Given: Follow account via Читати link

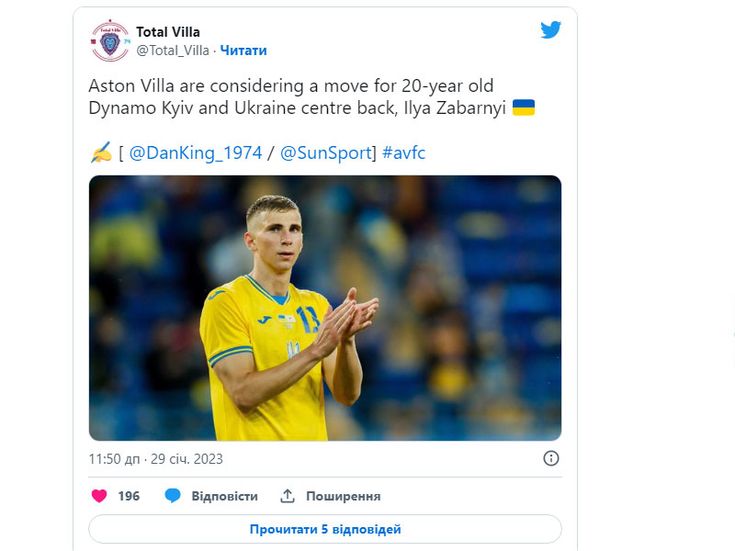Looking at the screenshot, I should click(243, 50).
